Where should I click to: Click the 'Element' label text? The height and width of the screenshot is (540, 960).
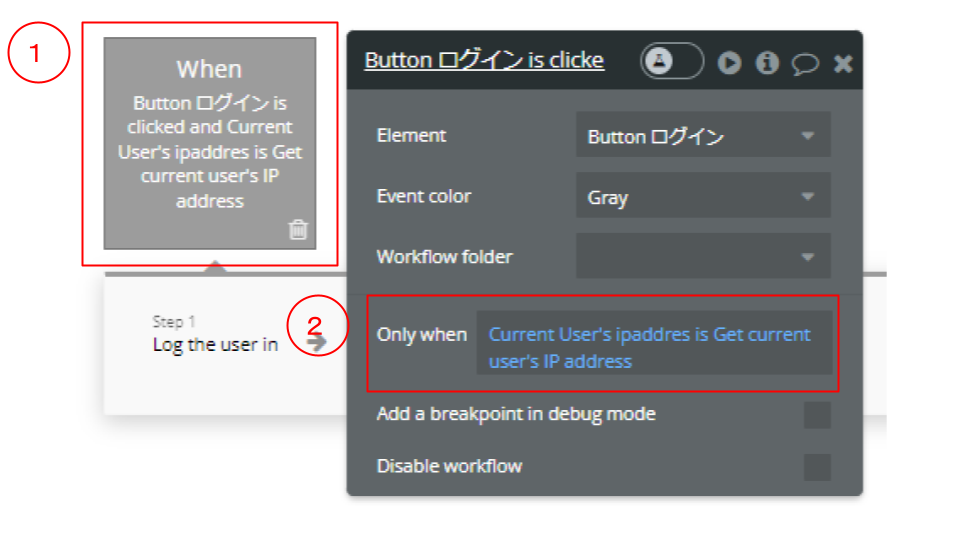coord(411,135)
